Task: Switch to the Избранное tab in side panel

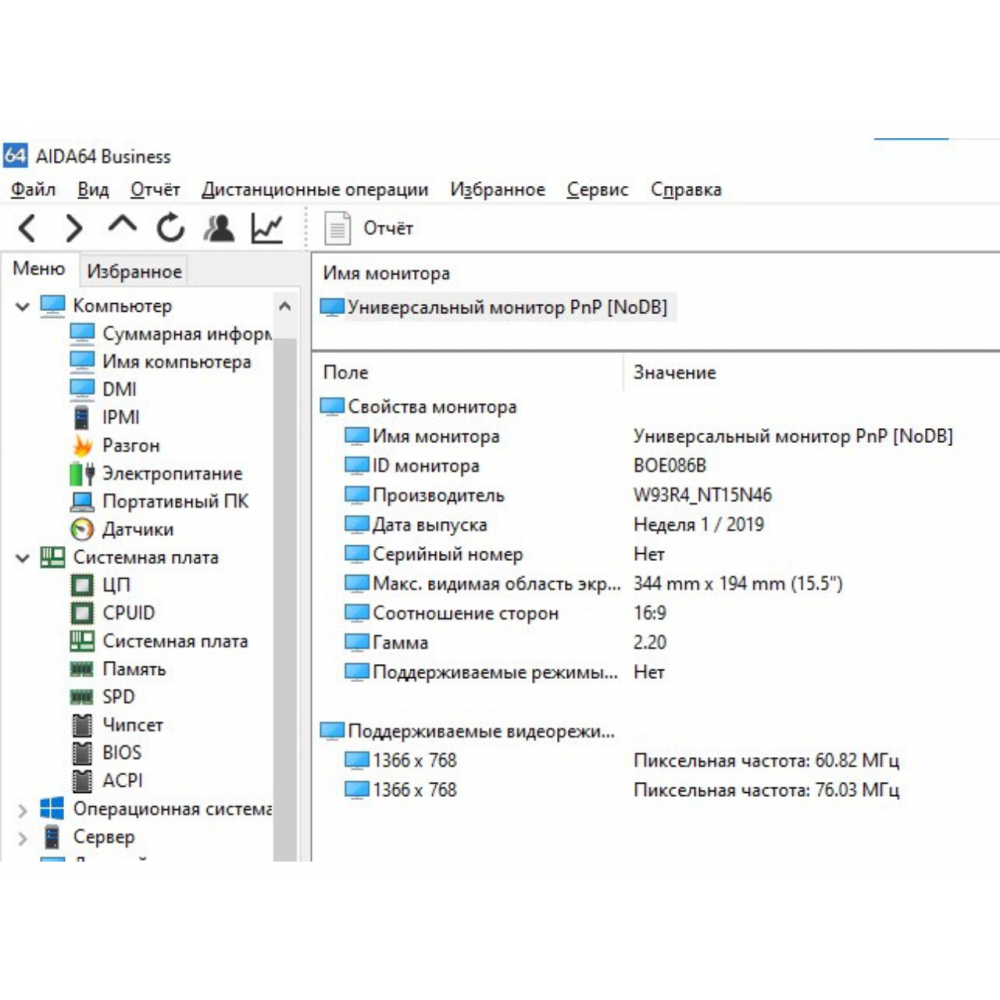Action: point(134,271)
